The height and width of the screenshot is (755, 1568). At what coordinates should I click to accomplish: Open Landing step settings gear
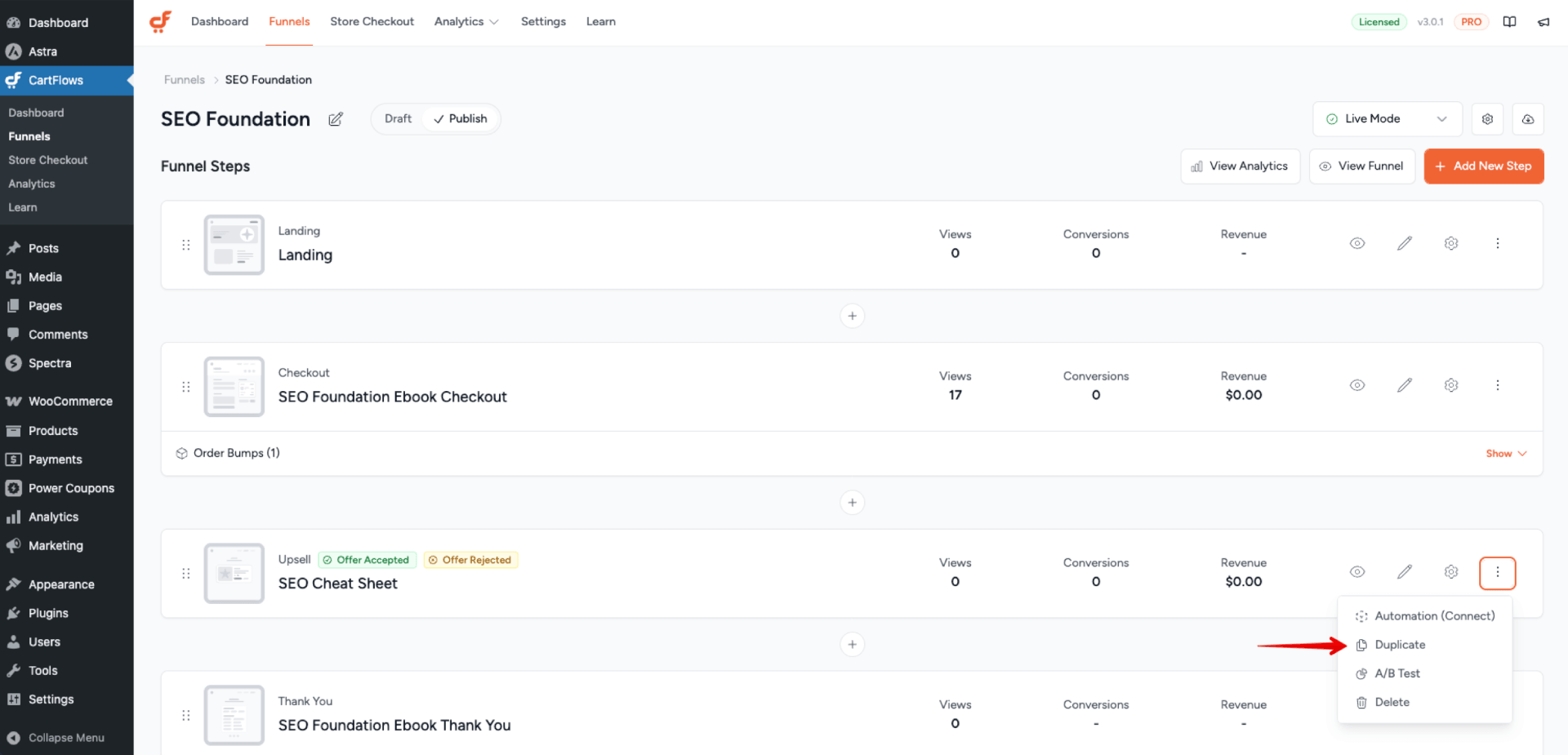[1451, 243]
